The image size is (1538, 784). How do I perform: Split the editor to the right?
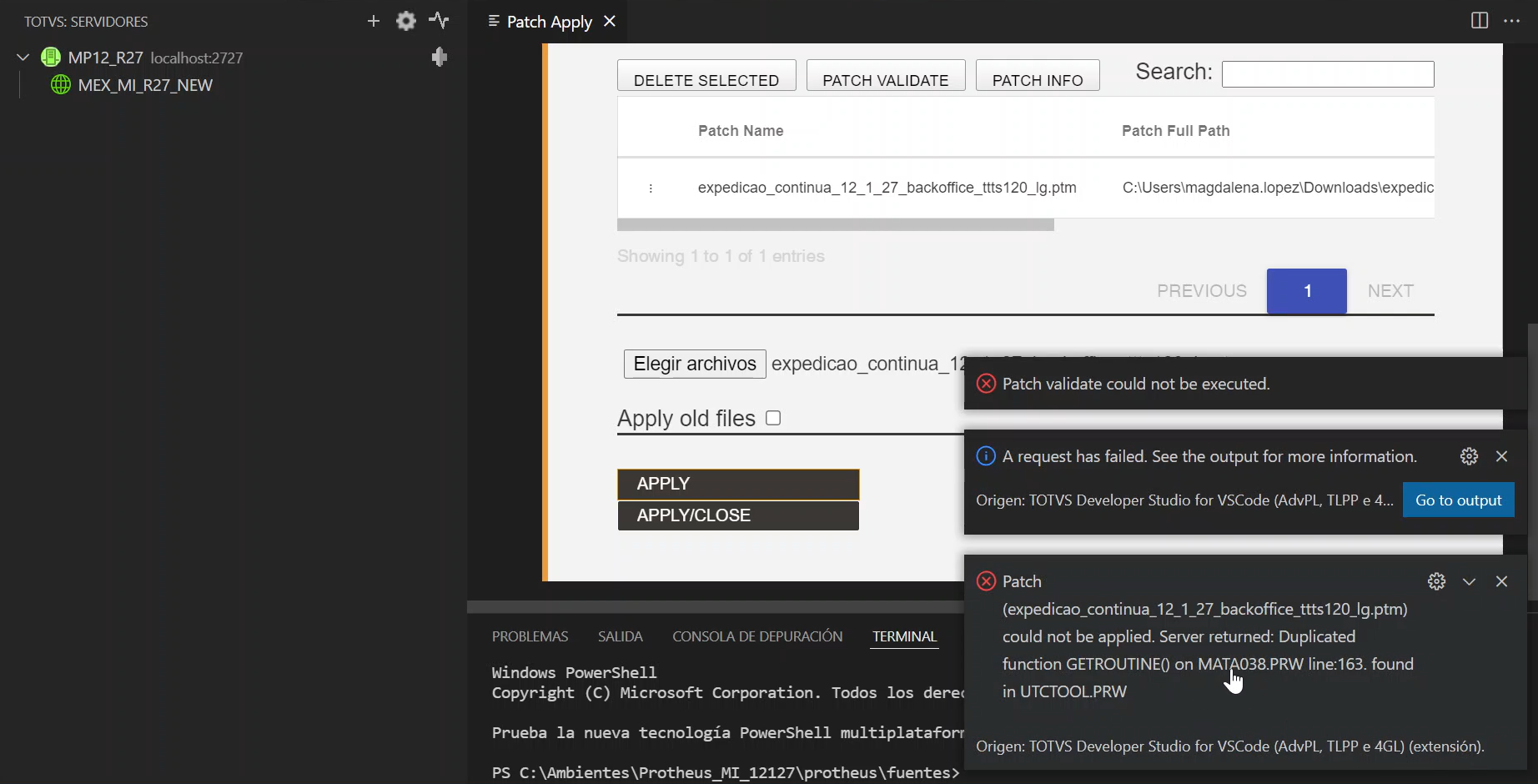coord(1480,21)
